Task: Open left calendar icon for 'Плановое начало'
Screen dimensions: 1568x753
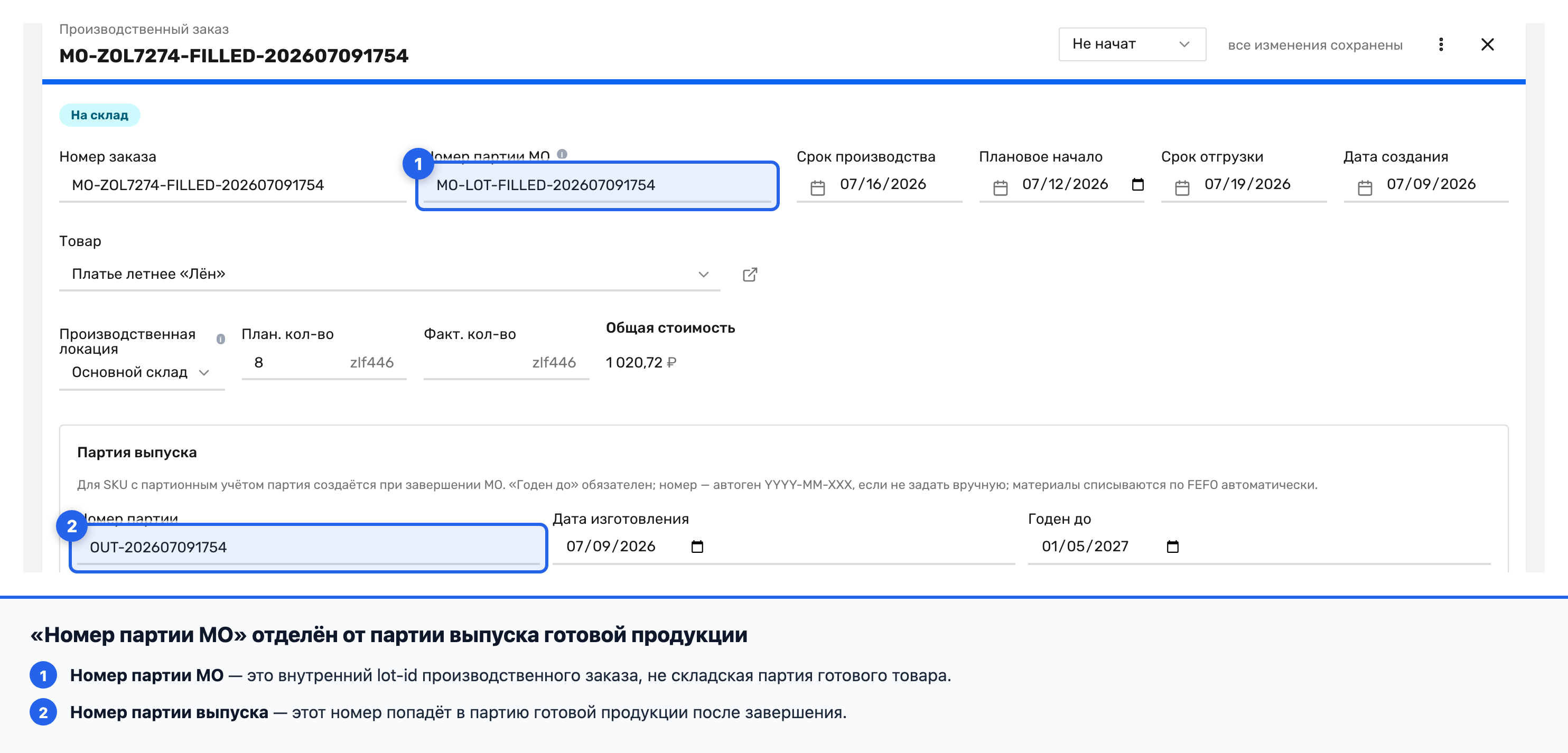Action: [x=1000, y=188]
